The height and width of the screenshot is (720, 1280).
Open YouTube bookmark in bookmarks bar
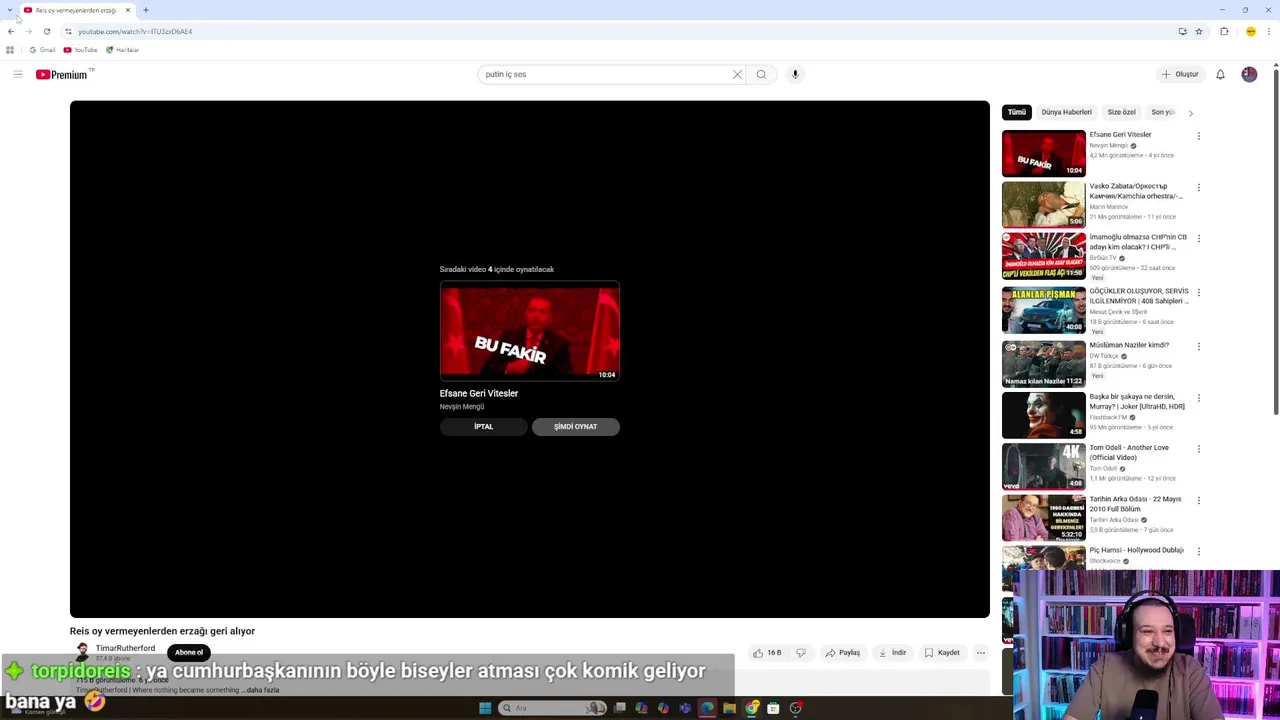(80, 50)
